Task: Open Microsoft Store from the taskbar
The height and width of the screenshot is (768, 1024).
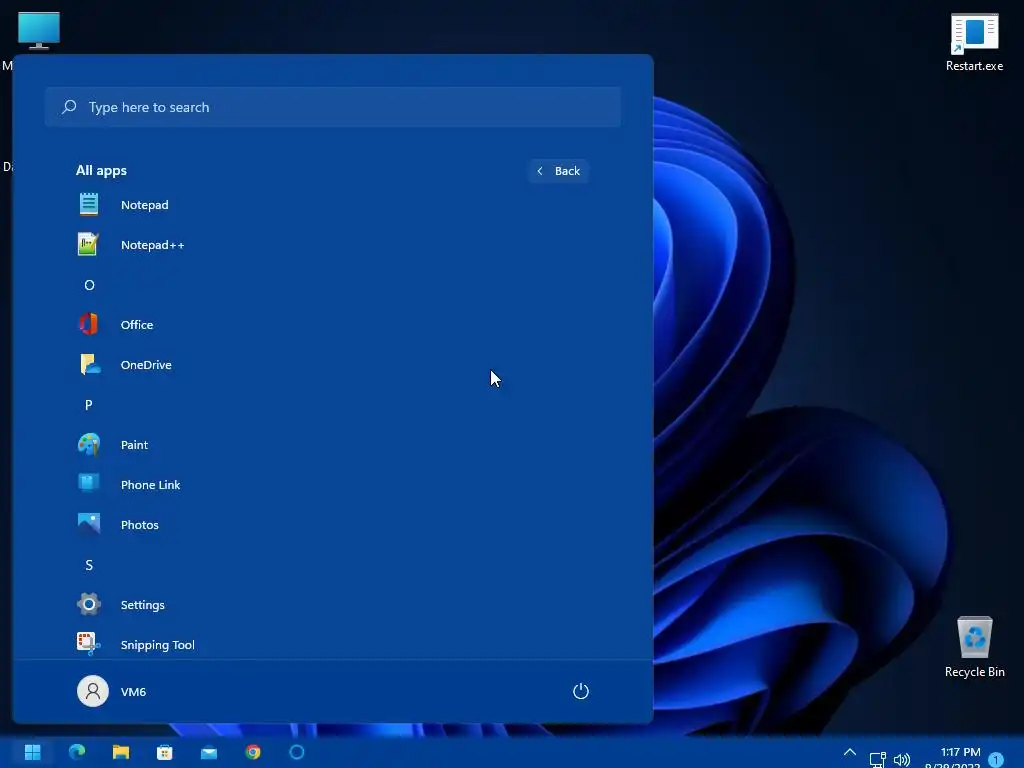Action: click(x=165, y=752)
